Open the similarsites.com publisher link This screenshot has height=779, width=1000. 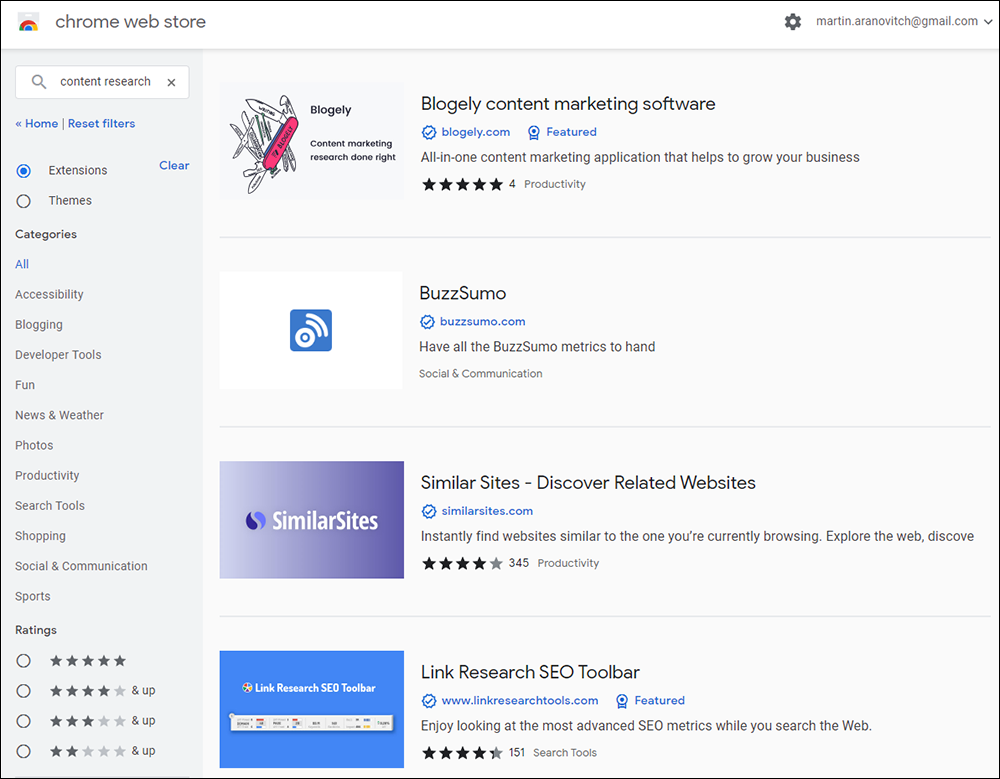coord(487,511)
